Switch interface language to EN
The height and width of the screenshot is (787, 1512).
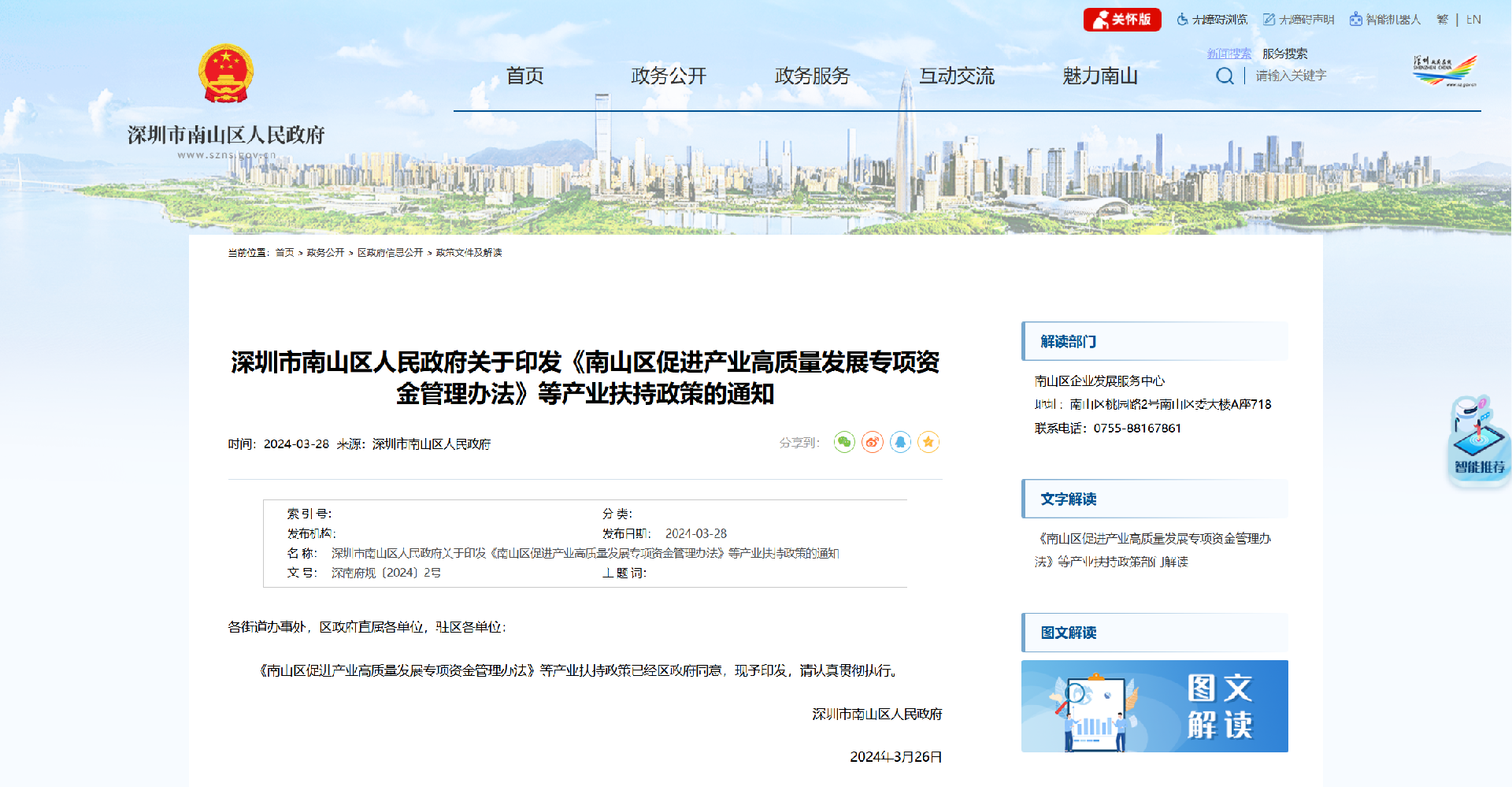click(1473, 19)
